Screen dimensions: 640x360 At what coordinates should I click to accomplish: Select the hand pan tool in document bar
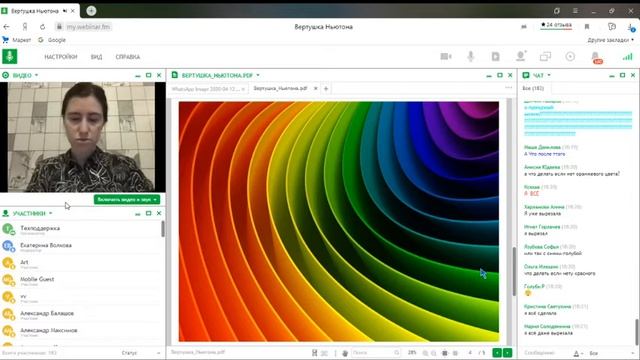(345, 353)
